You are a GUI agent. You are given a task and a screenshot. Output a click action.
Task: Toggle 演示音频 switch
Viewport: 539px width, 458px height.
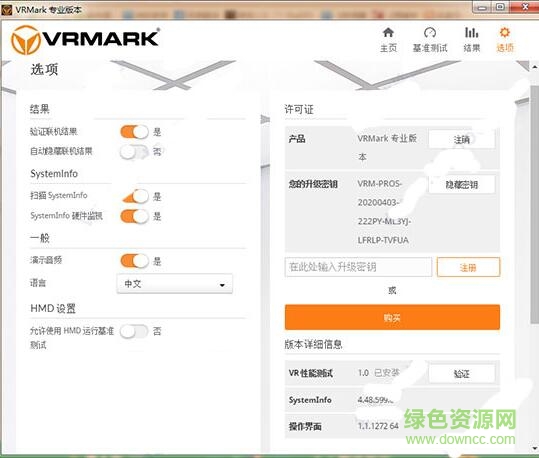134,261
